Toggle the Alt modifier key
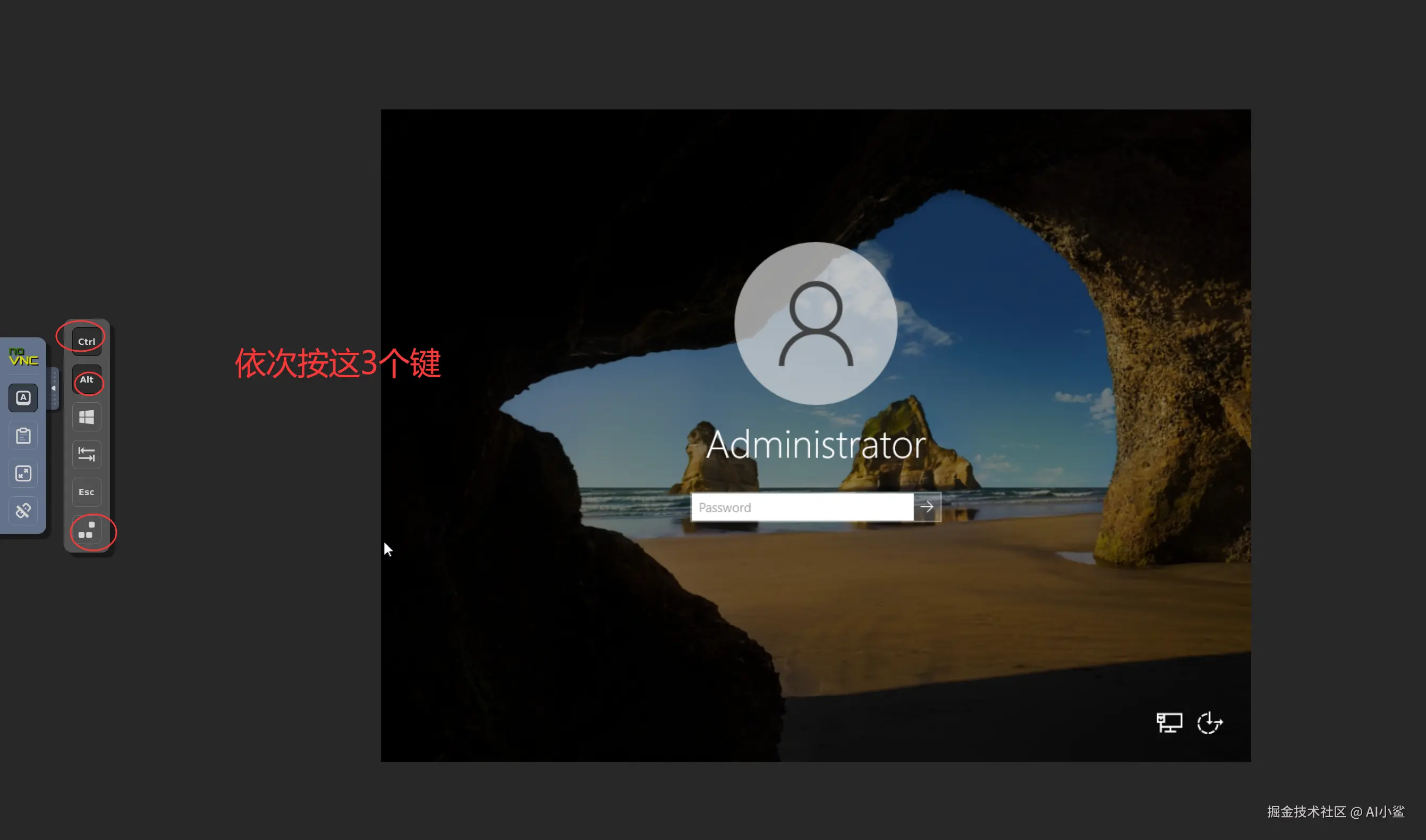The height and width of the screenshot is (840, 1426). [x=87, y=380]
